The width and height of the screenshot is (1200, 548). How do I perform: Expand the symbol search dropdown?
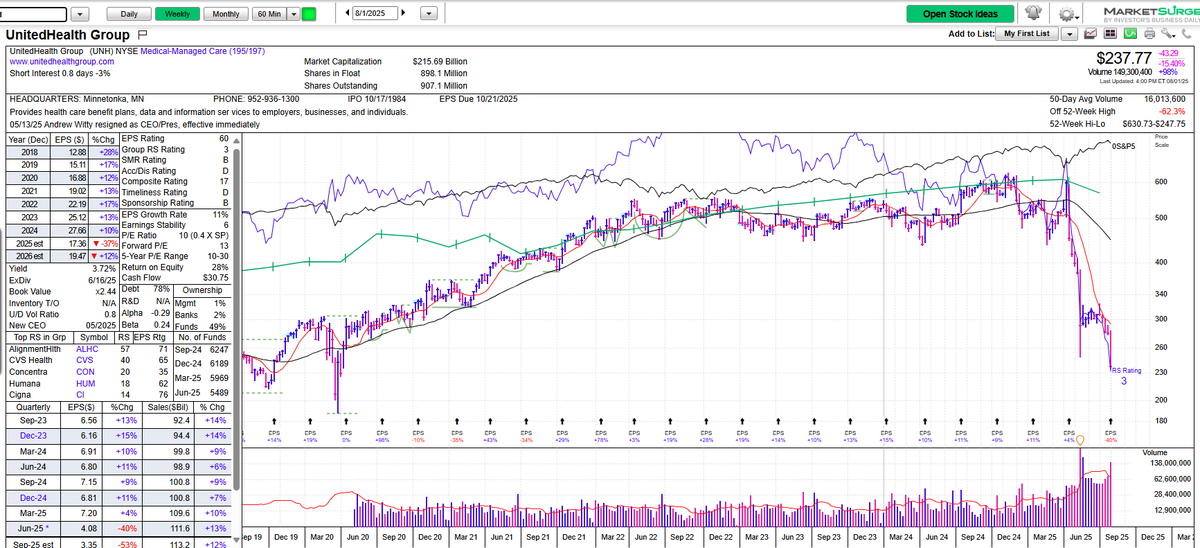click(80, 14)
